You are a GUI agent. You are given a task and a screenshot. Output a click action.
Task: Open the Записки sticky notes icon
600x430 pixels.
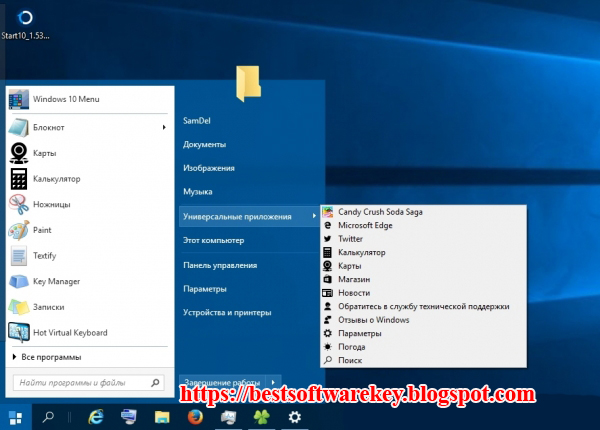[19, 307]
